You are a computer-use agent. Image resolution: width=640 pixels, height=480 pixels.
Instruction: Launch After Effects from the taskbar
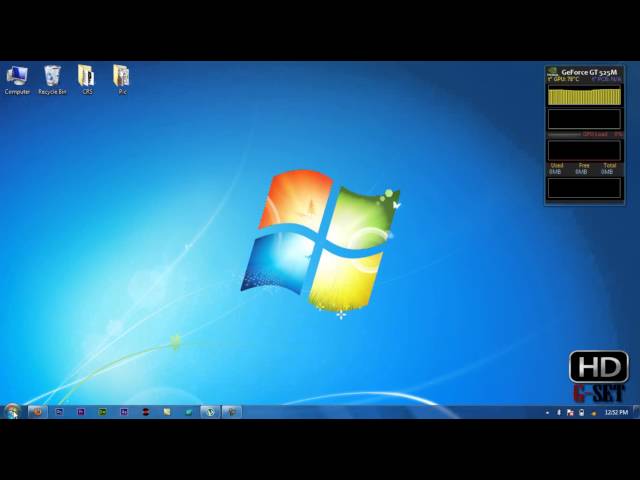click(124, 412)
